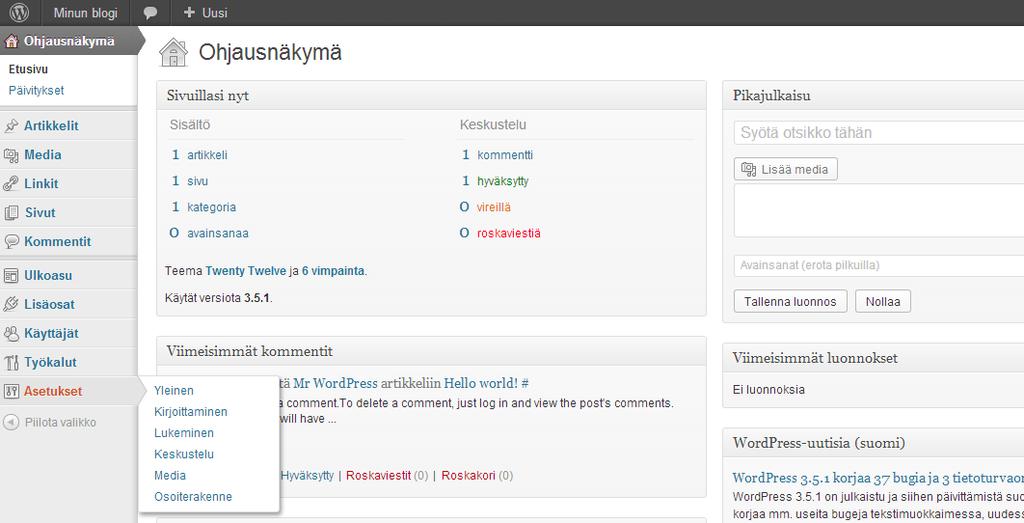Click the Lisää media button
Viewport: 1024px width, 523px height.
pos(786,169)
